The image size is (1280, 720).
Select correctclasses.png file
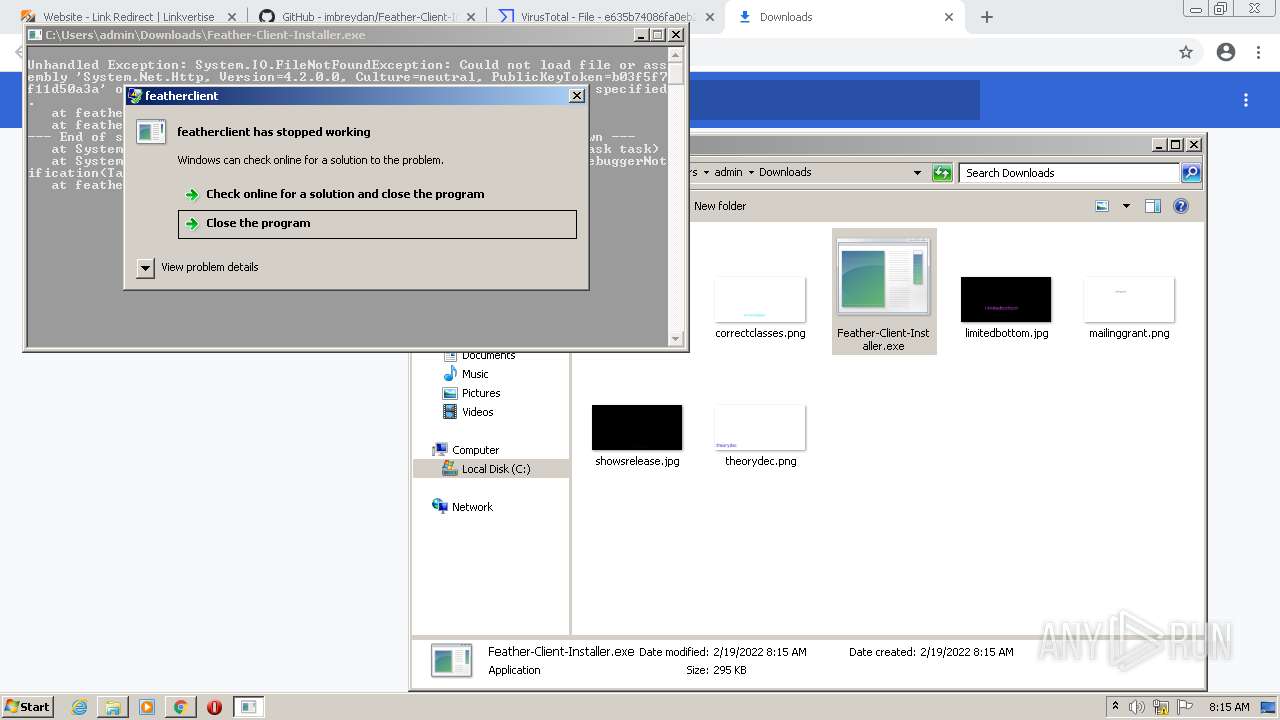coord(760,307)
